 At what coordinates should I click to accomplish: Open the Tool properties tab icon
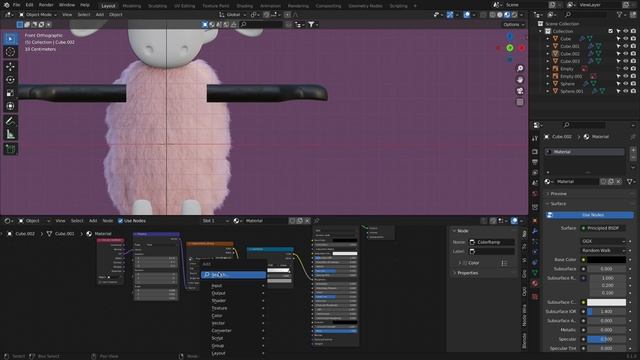[x=535, y=138]
